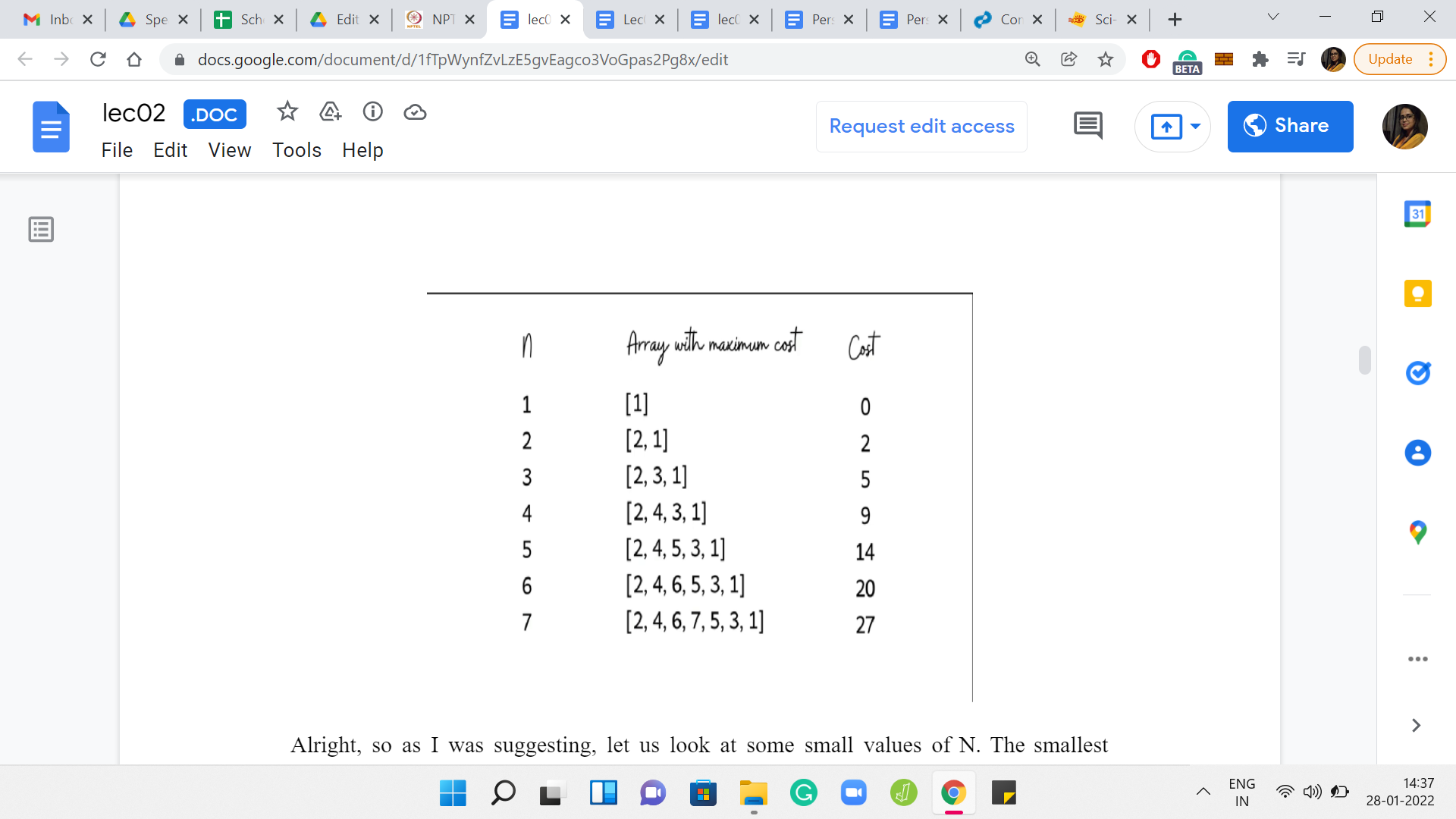Viewport: 1456px width, 819px height.
Task: Open the File menu
Action: point(117,150)
